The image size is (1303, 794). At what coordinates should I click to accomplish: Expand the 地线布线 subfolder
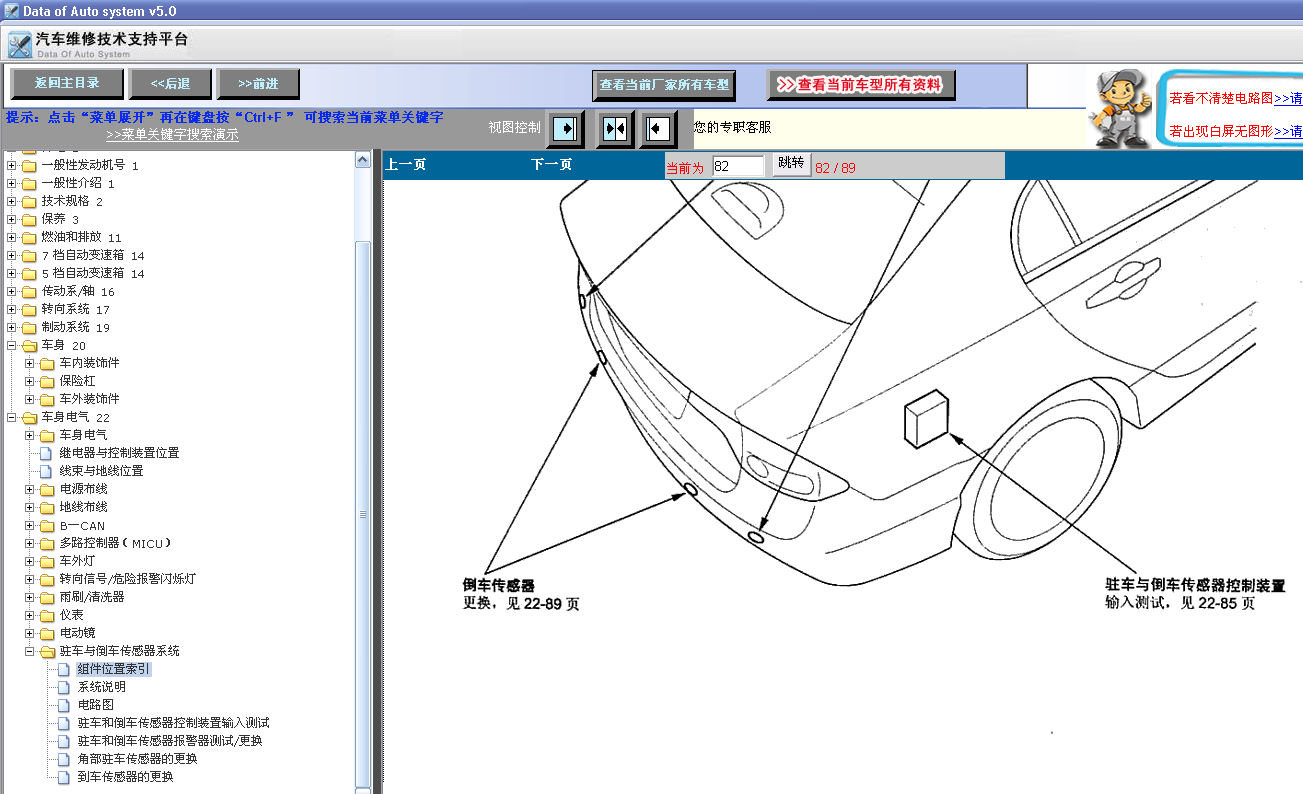(30, 507)
